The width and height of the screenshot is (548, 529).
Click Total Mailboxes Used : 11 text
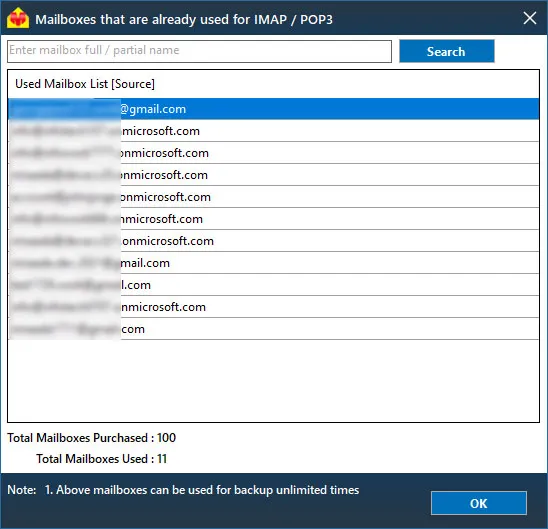pos(102,459)
